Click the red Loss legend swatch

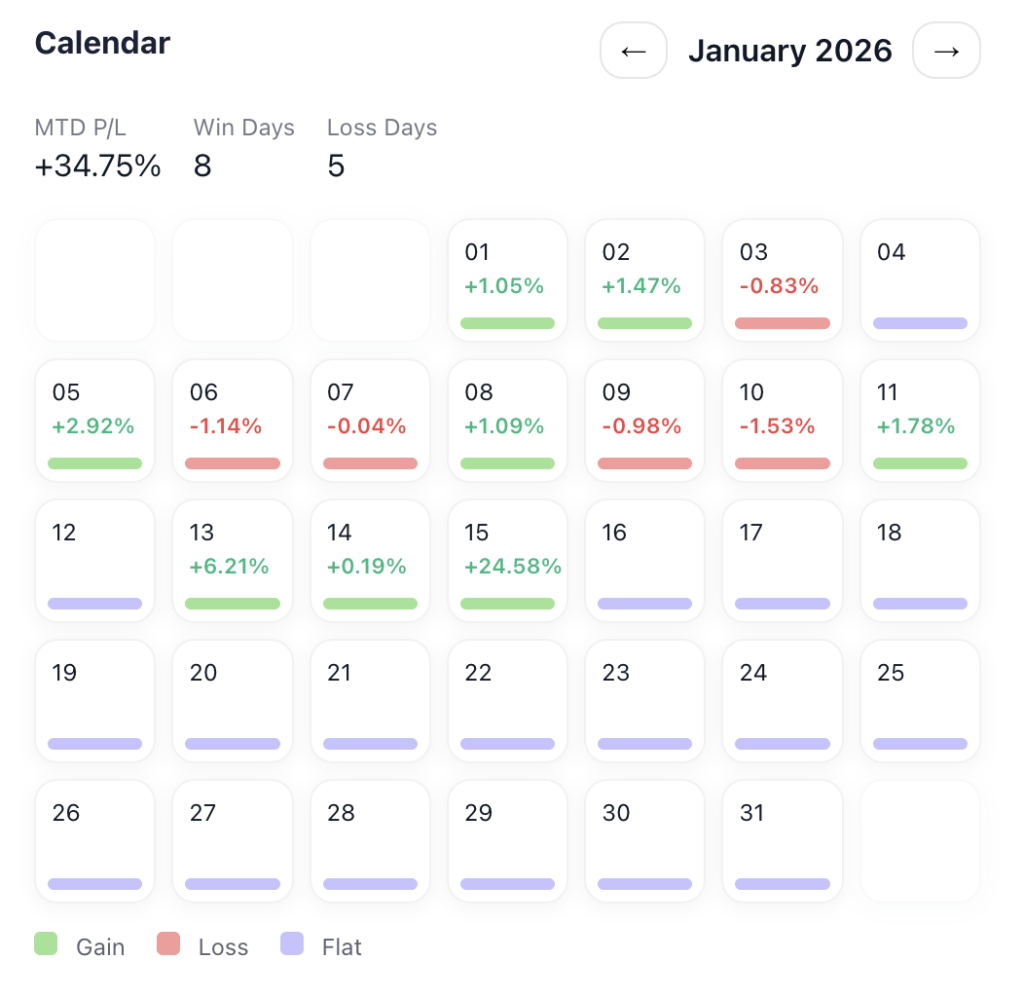pos(168,943)
